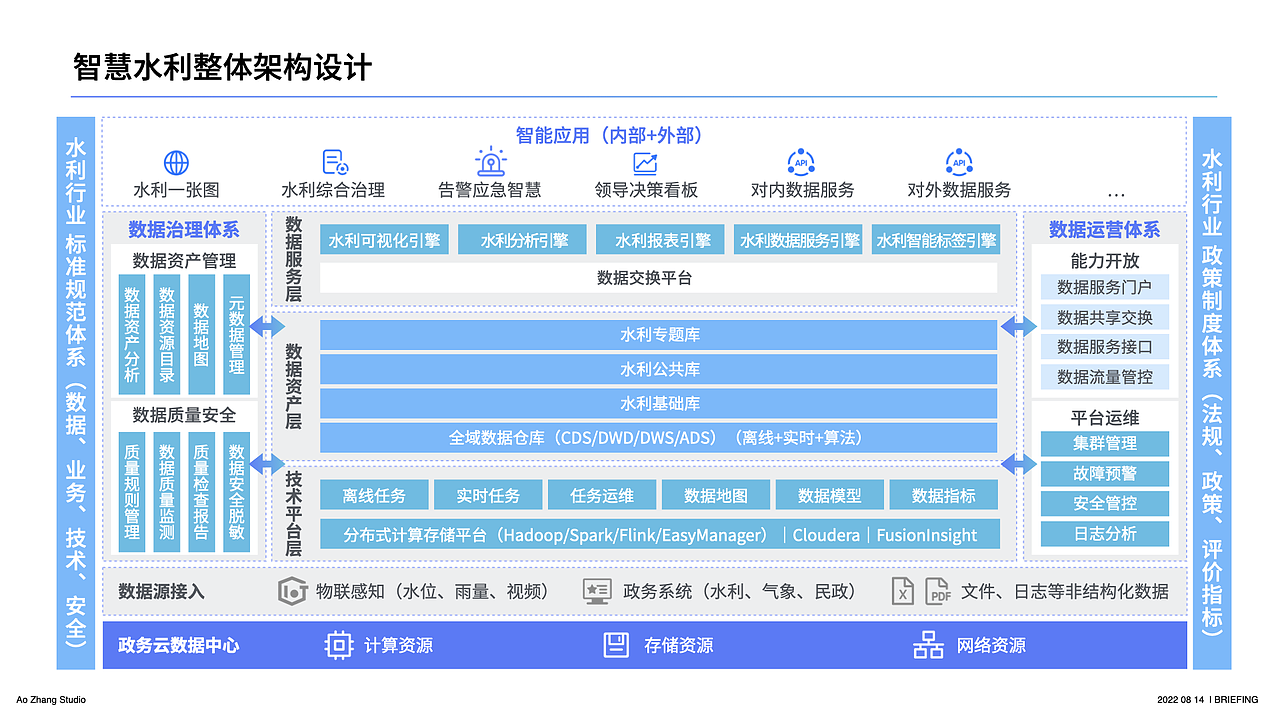Select the 实时任务 box

488,495
